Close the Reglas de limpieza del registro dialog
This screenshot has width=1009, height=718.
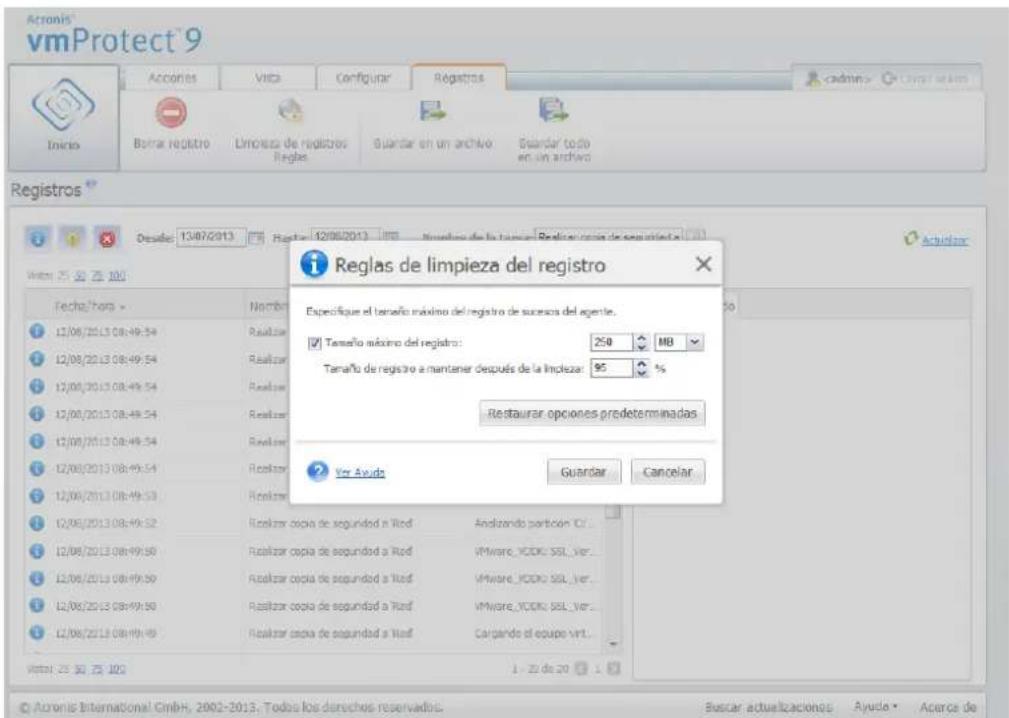tap(703, 264)
